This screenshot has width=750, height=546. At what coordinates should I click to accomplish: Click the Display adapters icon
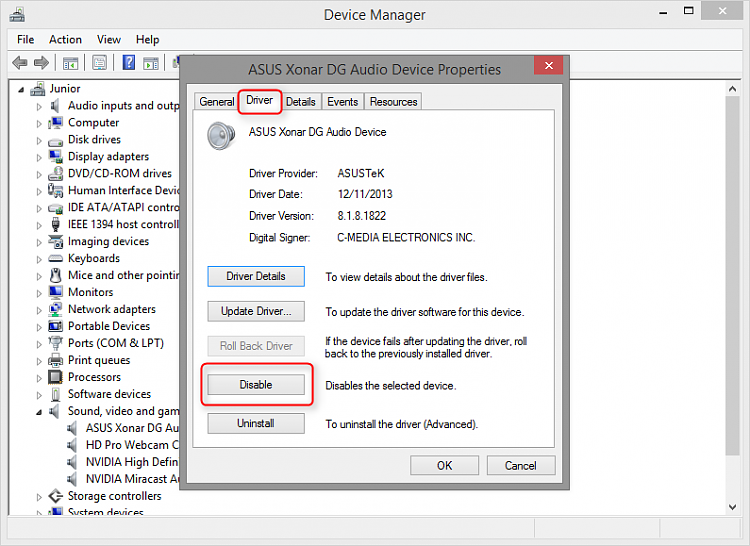pos(55,156)
